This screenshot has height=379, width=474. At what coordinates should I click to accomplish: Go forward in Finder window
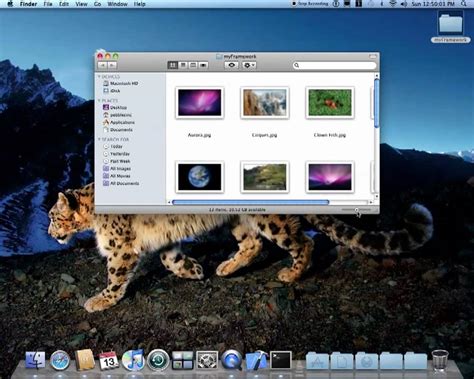tap(112, 65)
